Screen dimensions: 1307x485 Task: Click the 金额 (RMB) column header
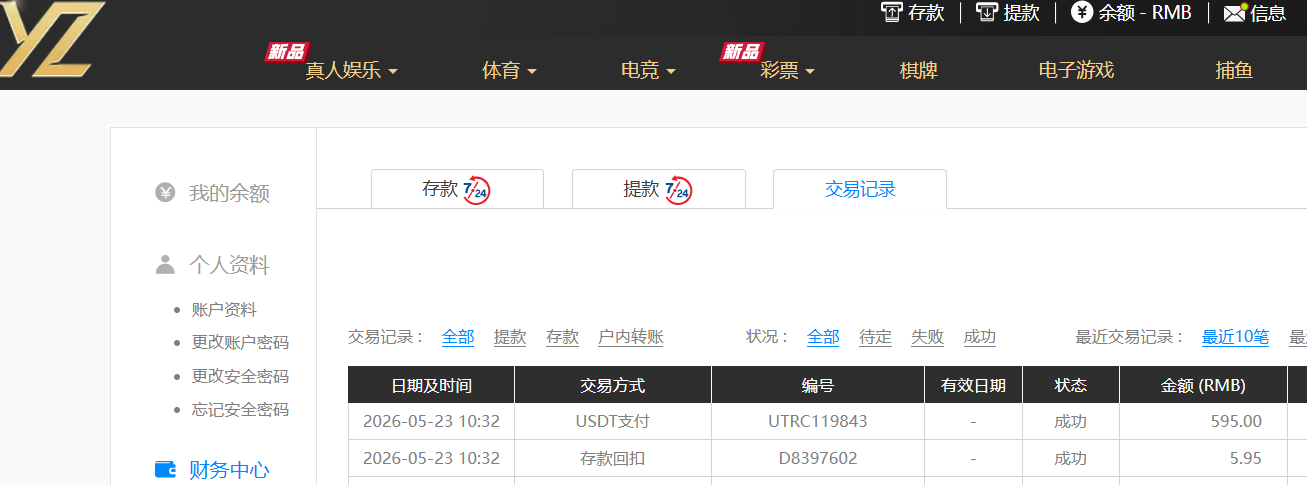(x=1203, y=385)
